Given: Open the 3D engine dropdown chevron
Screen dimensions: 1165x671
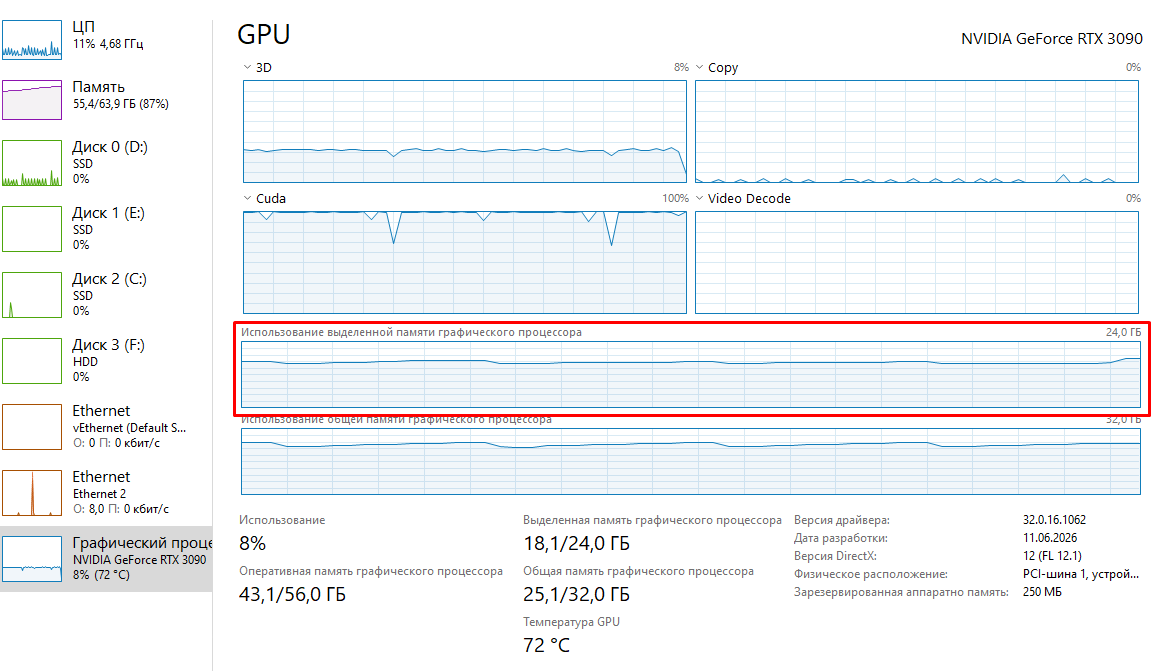Looking at the screenshot, I should [x=247, y=67].
